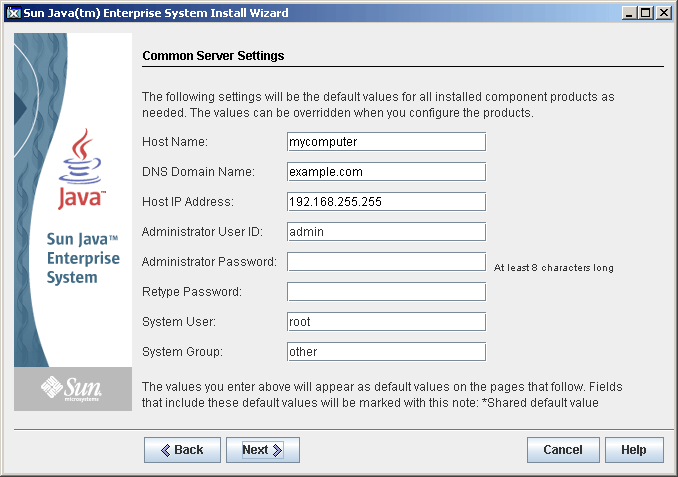The height and width of the screenshot is (477, 678).
Task: Click the Common Server Settings heading
Action: pyautogui.click(x=213, y=56)
